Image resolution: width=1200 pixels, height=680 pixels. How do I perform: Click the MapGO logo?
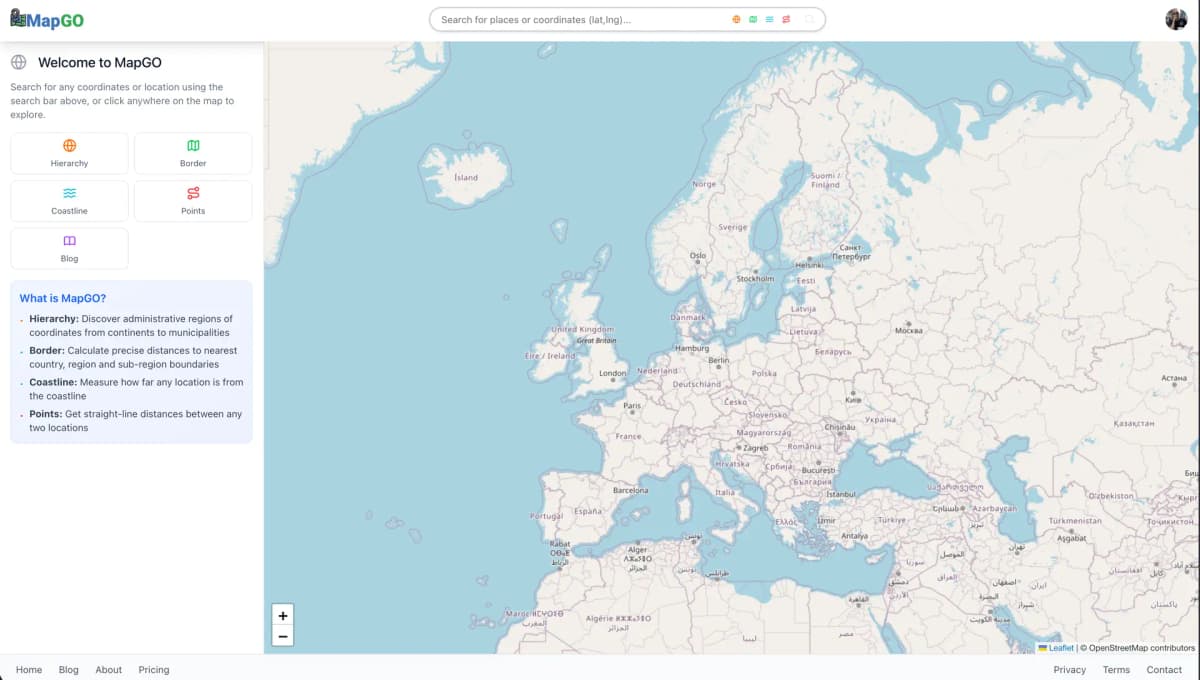click(x=46, y=19)
